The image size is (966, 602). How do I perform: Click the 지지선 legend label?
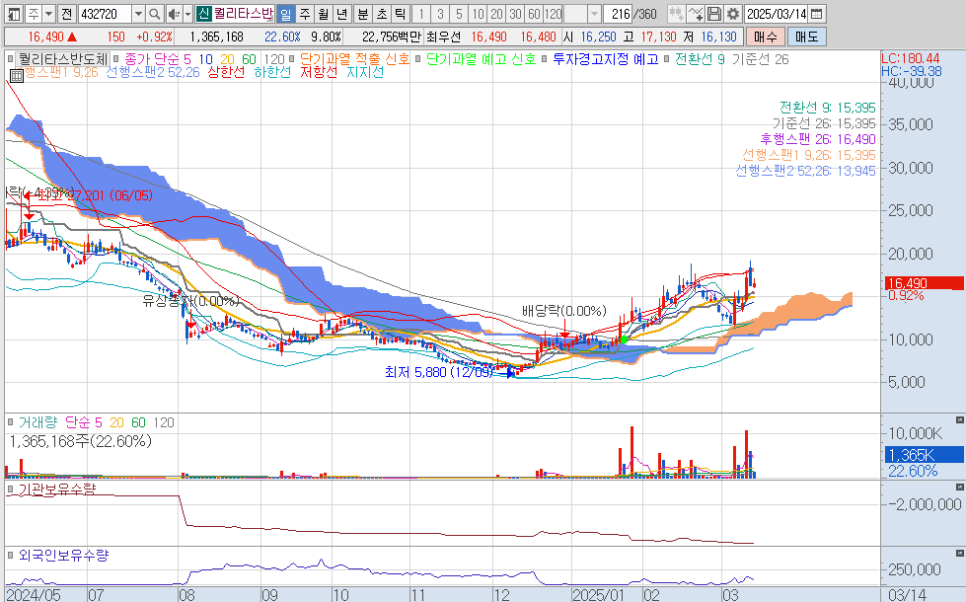pyautogui.click(x=365, y=72)
